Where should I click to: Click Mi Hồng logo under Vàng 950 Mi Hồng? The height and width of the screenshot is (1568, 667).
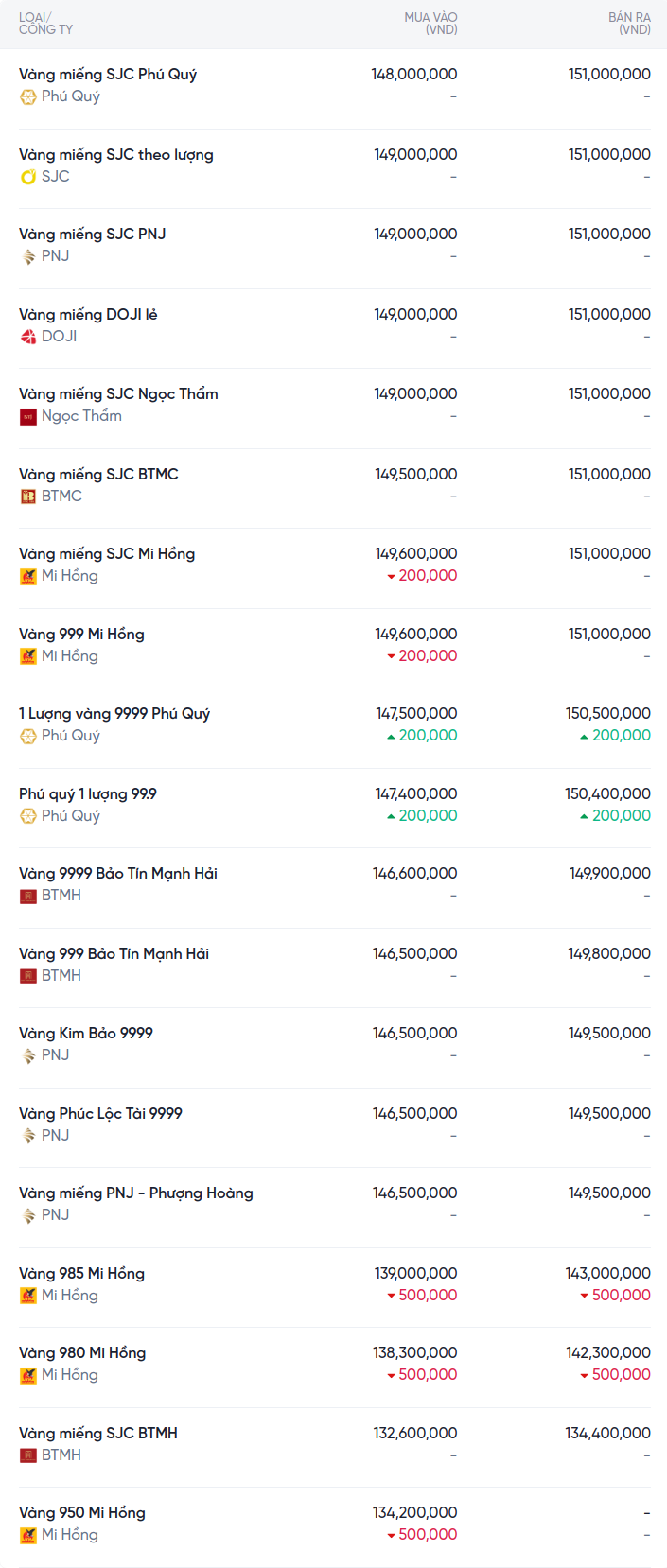coord(28,1535)
